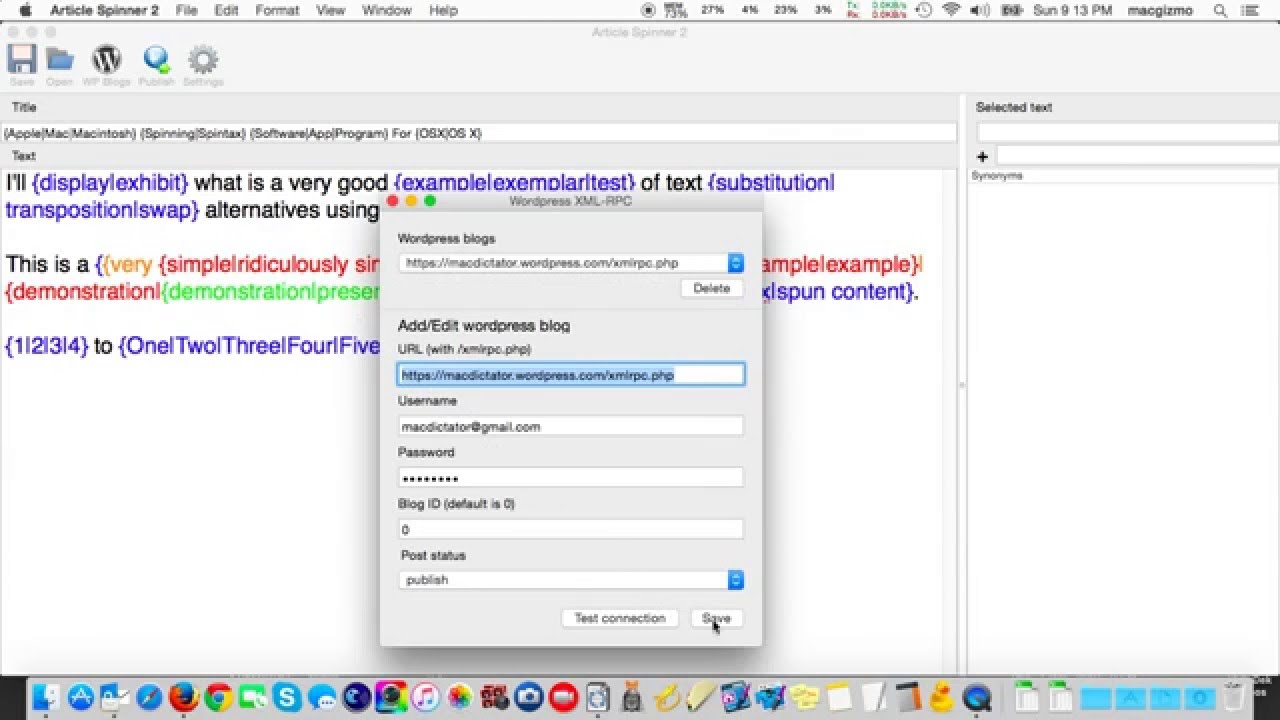Open the Edit menu
The width and height of the screenshot is (1280, 720).
(x=226, y=10)
